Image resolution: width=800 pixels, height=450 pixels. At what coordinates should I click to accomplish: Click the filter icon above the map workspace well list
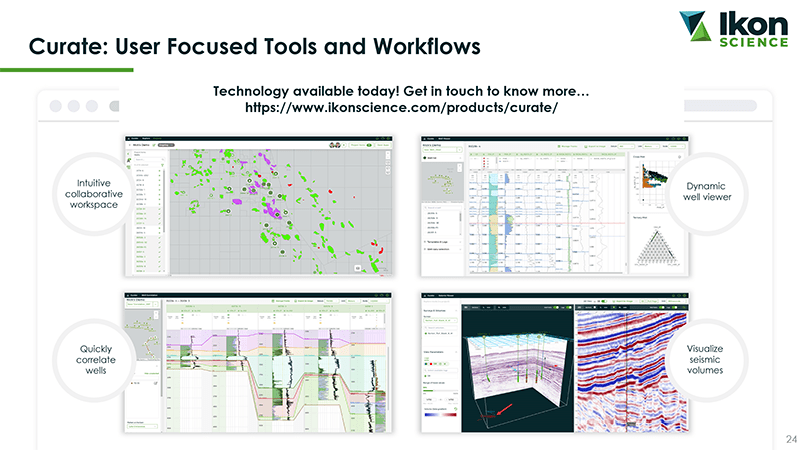[162, 165]
